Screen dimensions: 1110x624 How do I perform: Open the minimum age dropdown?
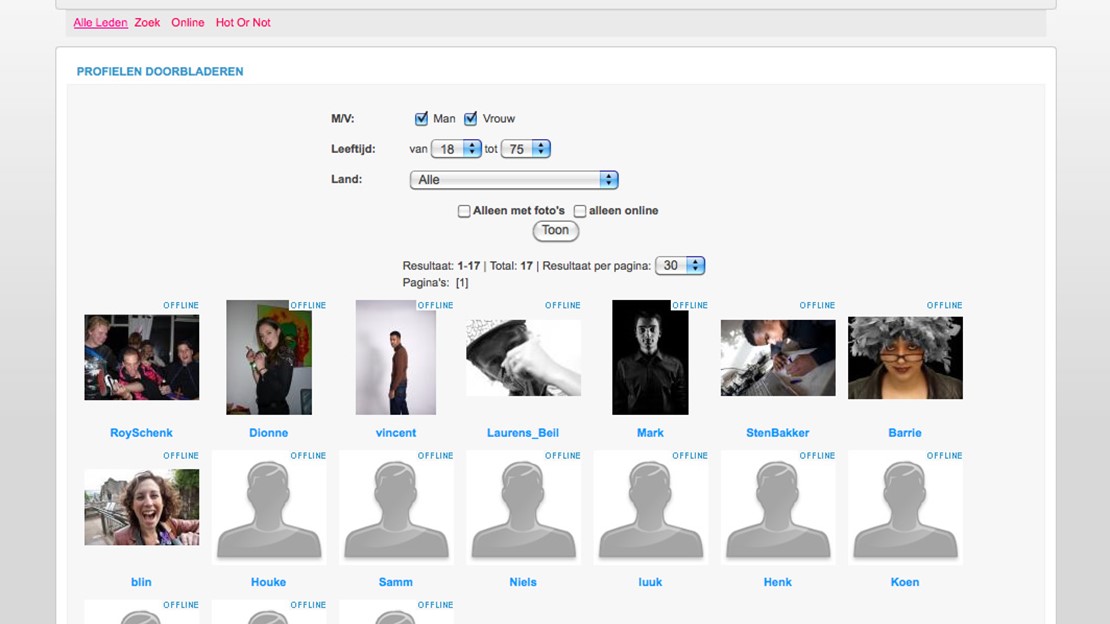[x=456, y=149]
